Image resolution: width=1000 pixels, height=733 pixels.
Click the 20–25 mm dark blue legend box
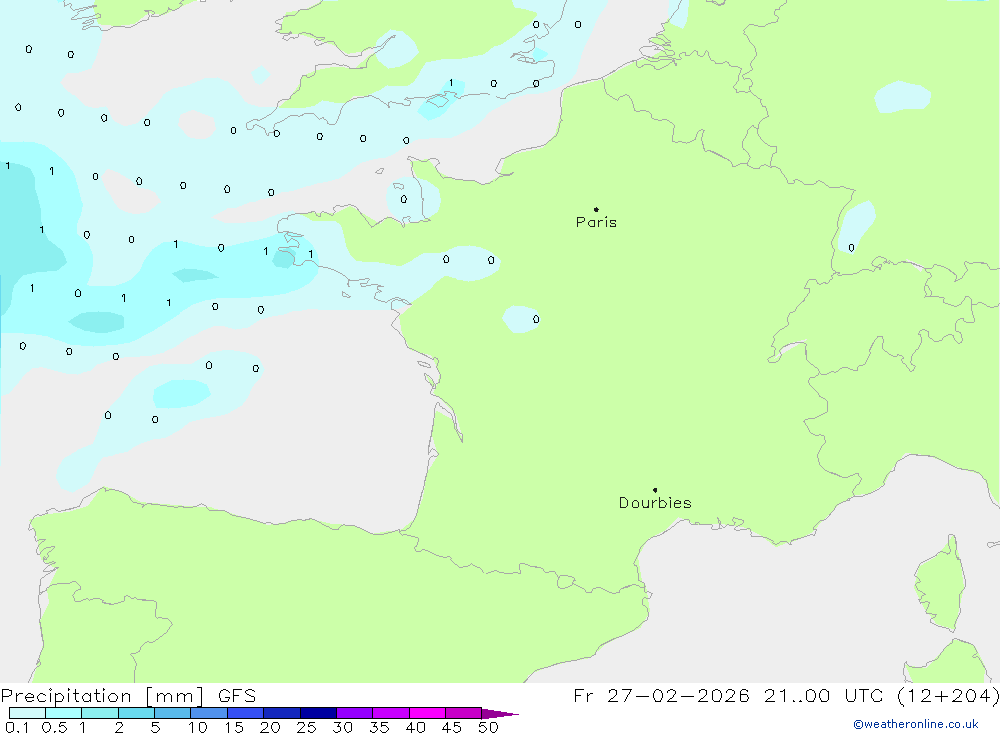click(282, 713)
